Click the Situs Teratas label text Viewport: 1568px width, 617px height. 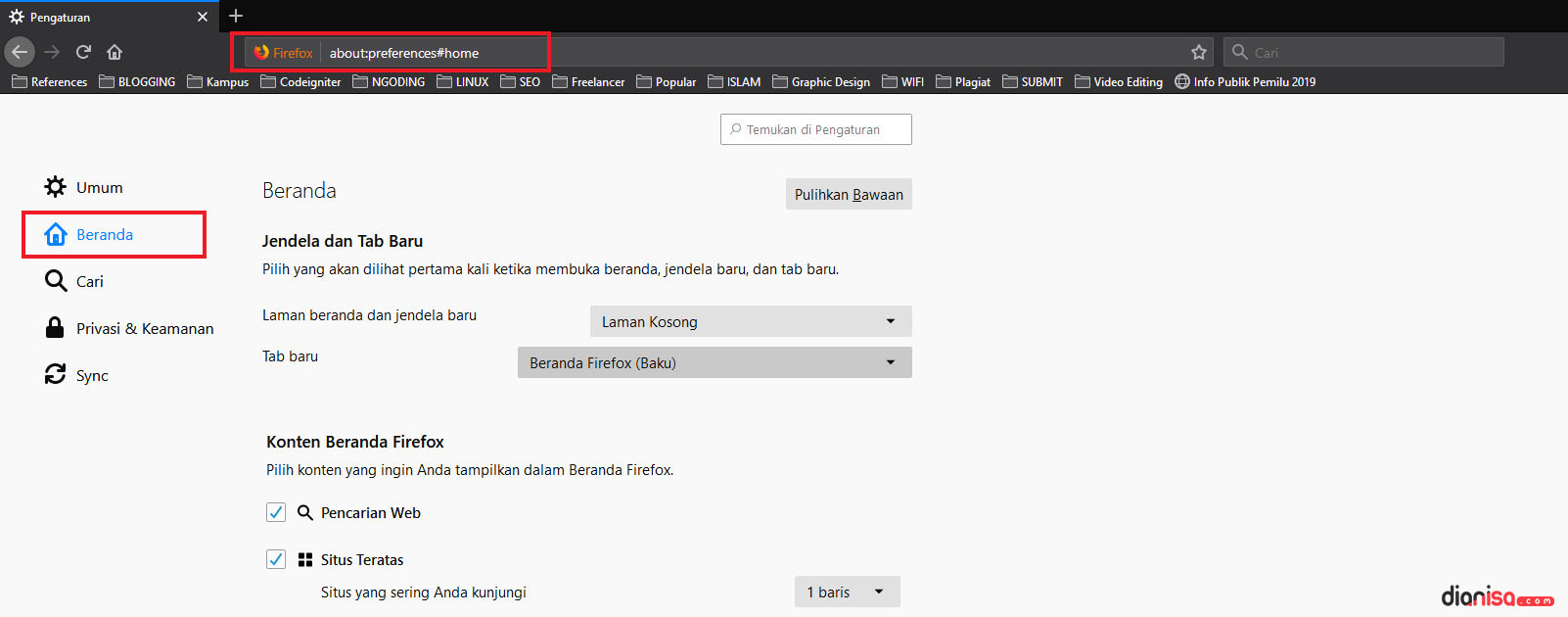coord(362,560)
